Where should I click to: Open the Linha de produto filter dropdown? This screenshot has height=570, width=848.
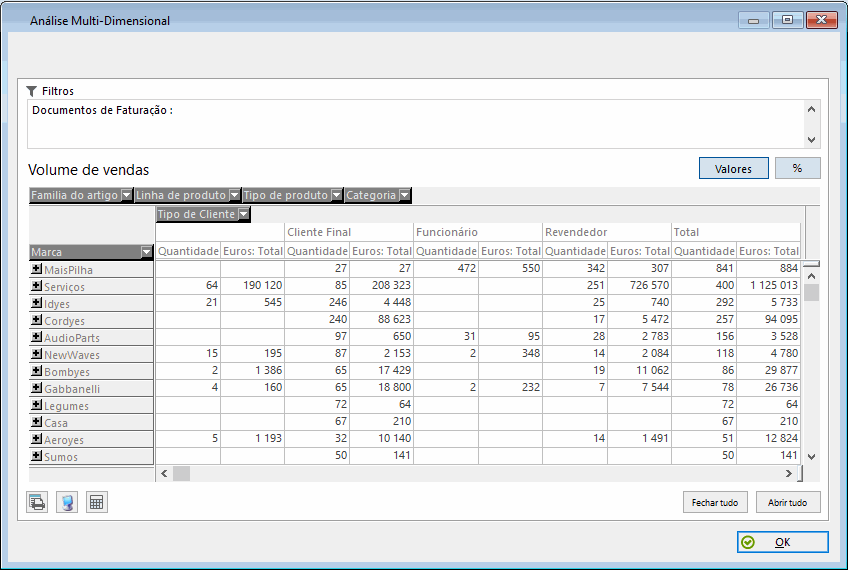tap(234, 195)
